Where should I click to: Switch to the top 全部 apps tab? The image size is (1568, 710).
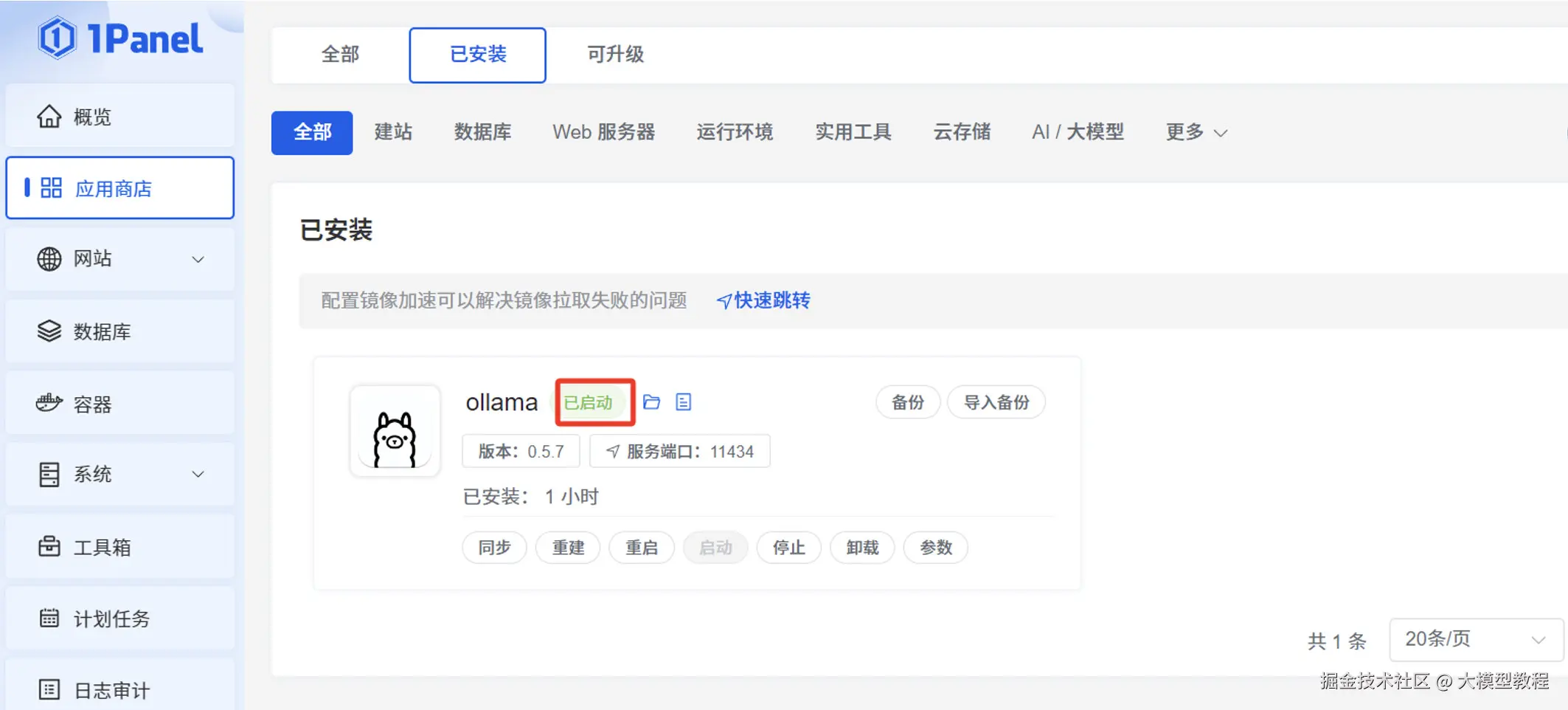[x=341, y=55]
